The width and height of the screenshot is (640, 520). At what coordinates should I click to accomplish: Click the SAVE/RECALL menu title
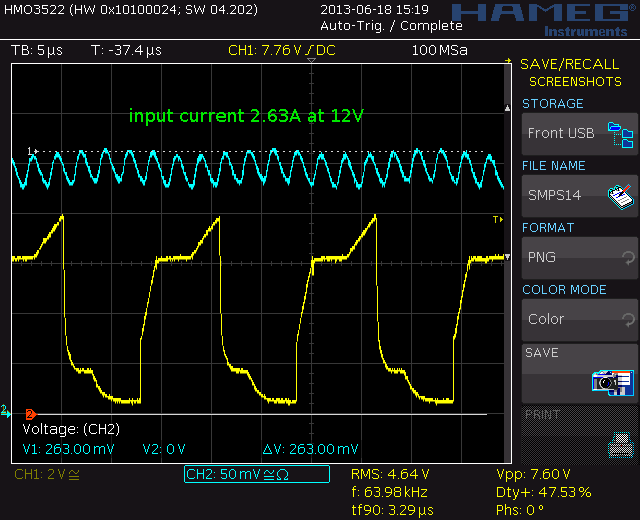click(569, 64)
